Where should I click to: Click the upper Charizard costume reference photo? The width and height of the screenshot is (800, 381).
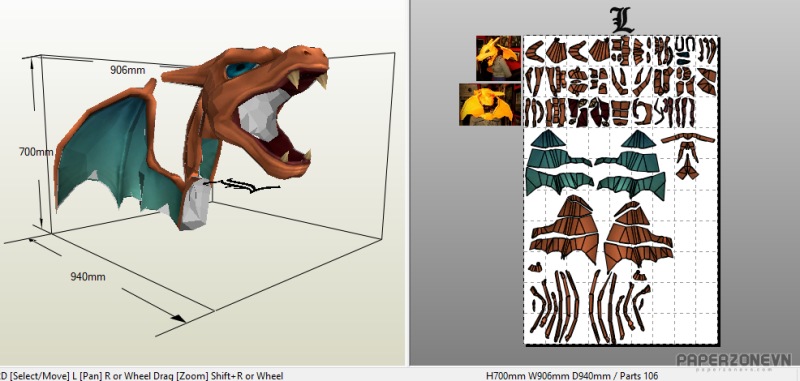point(498,58)
